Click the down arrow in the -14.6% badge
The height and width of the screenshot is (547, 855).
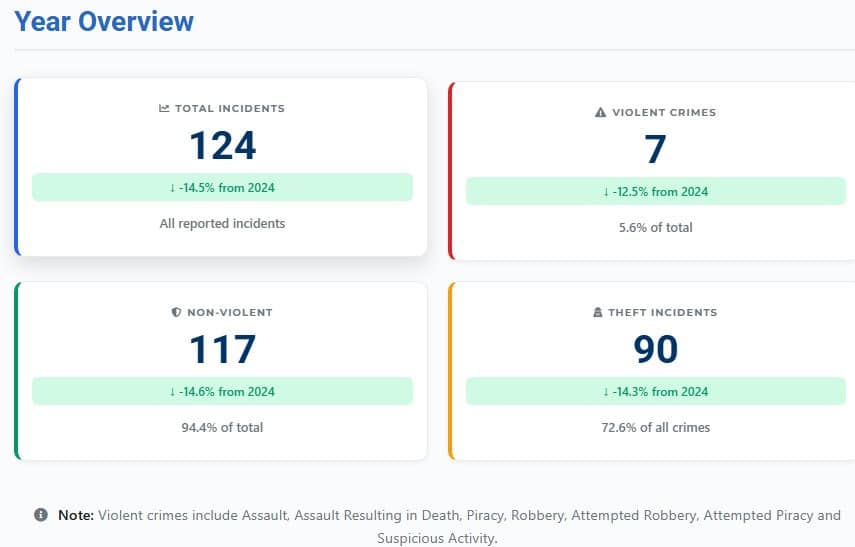pos(173,391)
